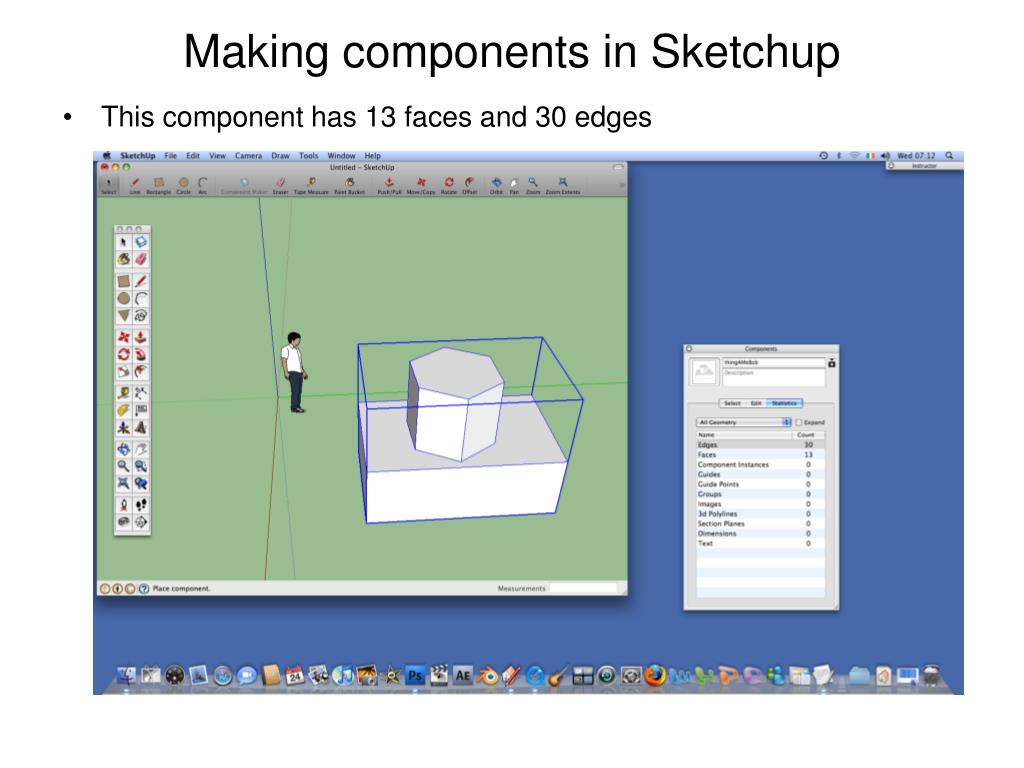The height and width of the screenshot is (768, 1024).
Task: Open Spotlight search in menu bar
Action: click(950, 156)
